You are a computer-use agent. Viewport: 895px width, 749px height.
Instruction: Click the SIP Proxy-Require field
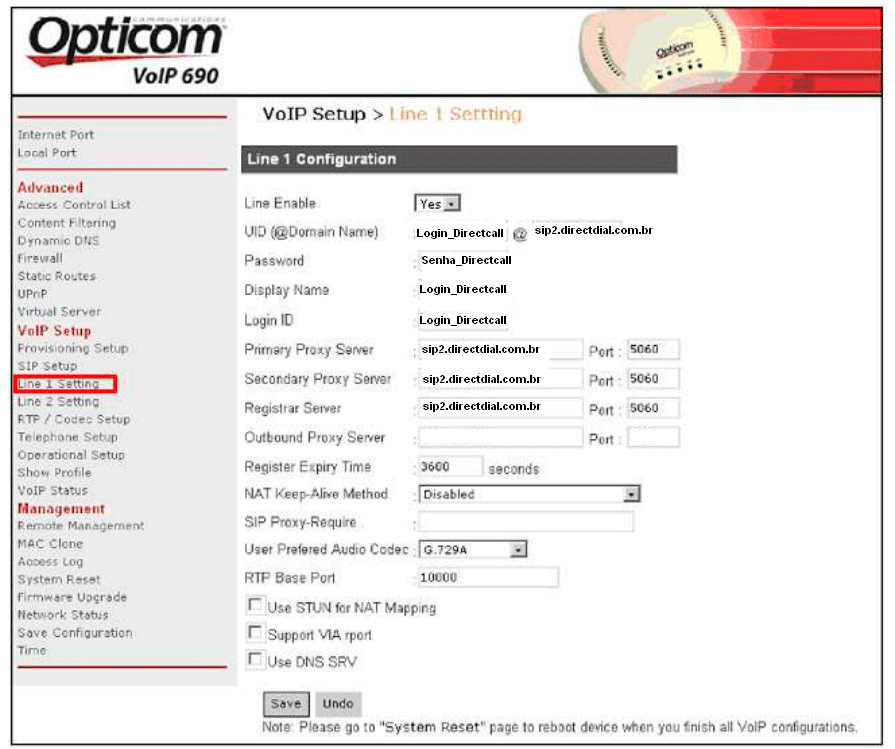tap(526, 522)
